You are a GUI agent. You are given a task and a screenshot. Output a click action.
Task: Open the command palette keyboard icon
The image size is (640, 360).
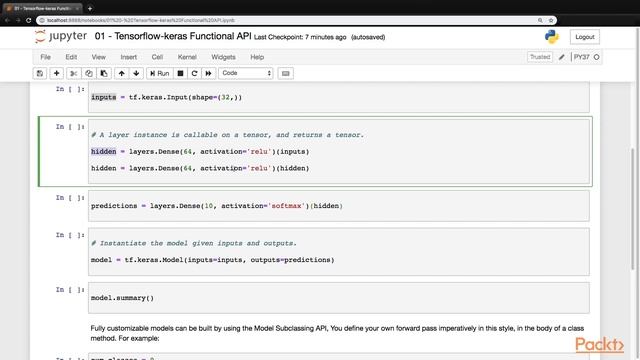click(285, 73)
